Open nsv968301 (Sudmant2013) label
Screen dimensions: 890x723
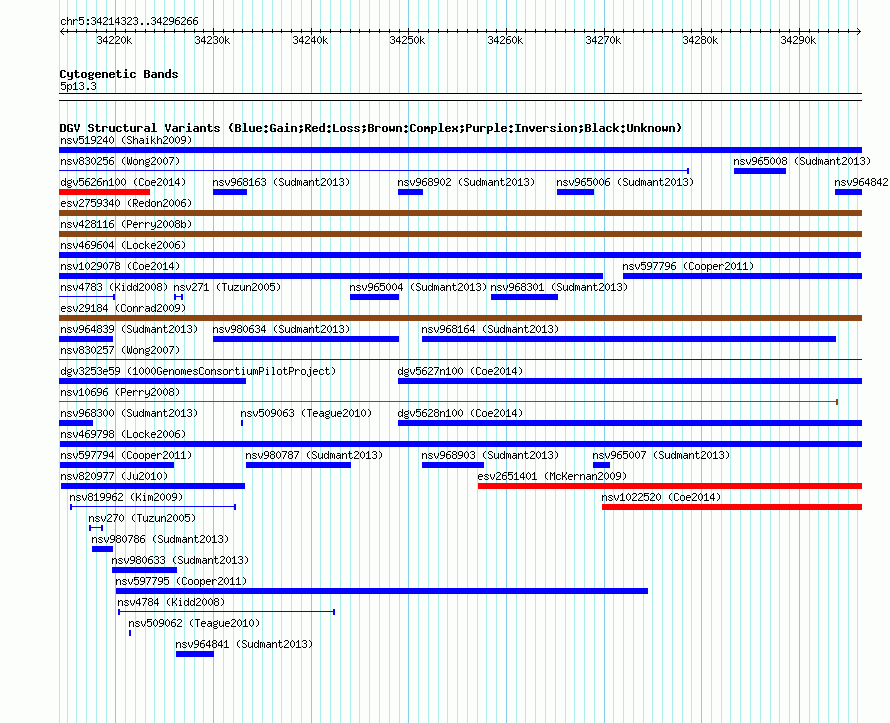click(559, 287)
